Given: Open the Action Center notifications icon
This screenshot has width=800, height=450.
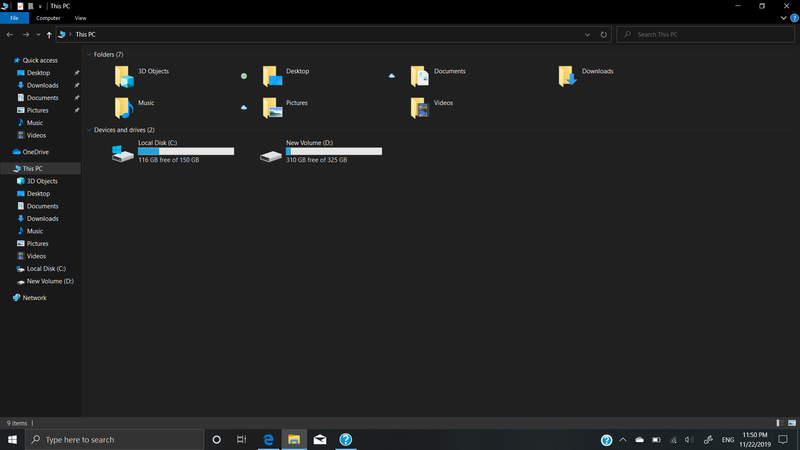Looking at the screenshot, I should [783, 439].
